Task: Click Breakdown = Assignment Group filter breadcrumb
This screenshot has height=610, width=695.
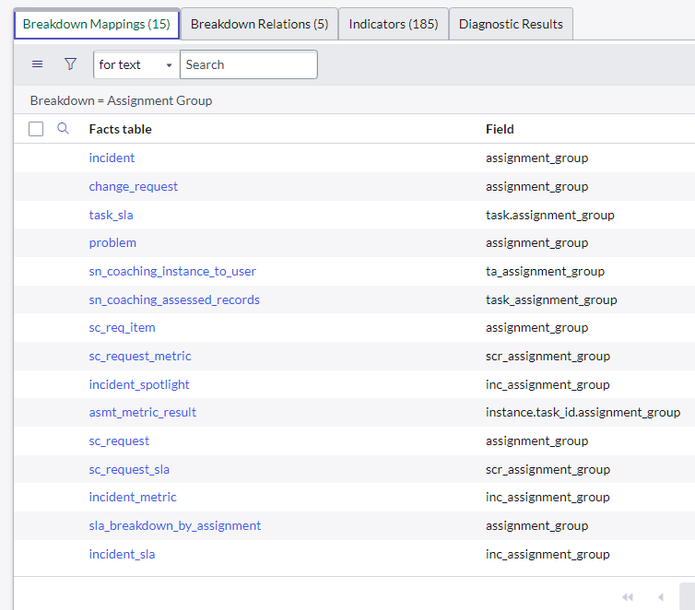Action: pyautogui.click(x=121, y=101)
